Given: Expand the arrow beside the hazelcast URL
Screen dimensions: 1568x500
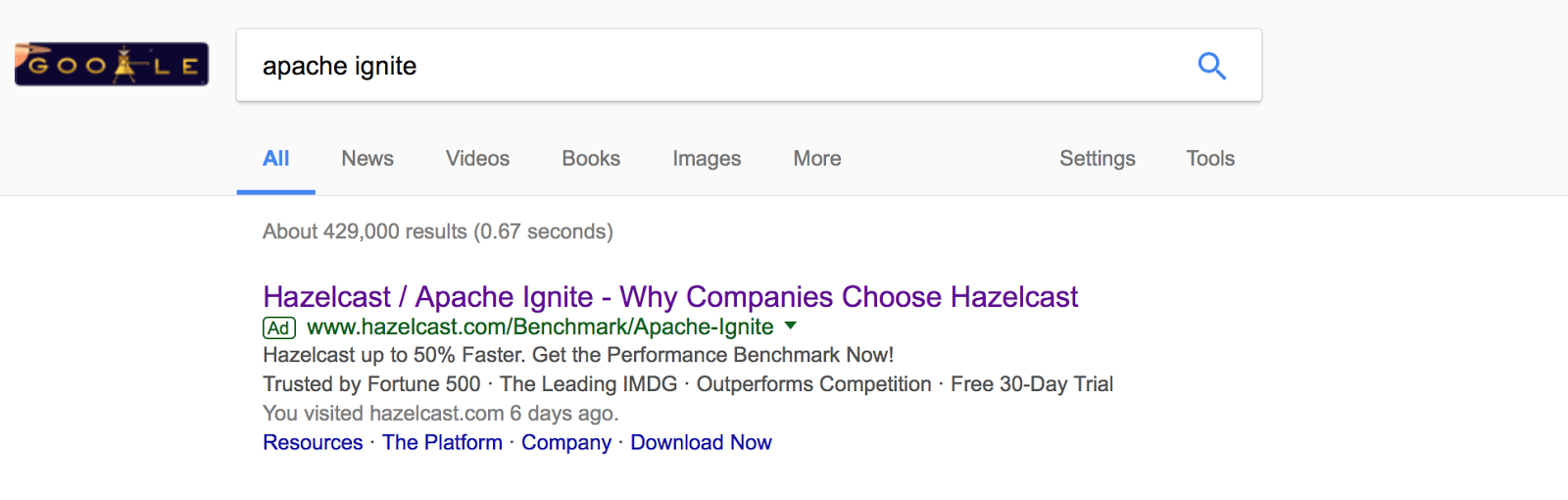Looking at the screenshot, I should (791, 325).
